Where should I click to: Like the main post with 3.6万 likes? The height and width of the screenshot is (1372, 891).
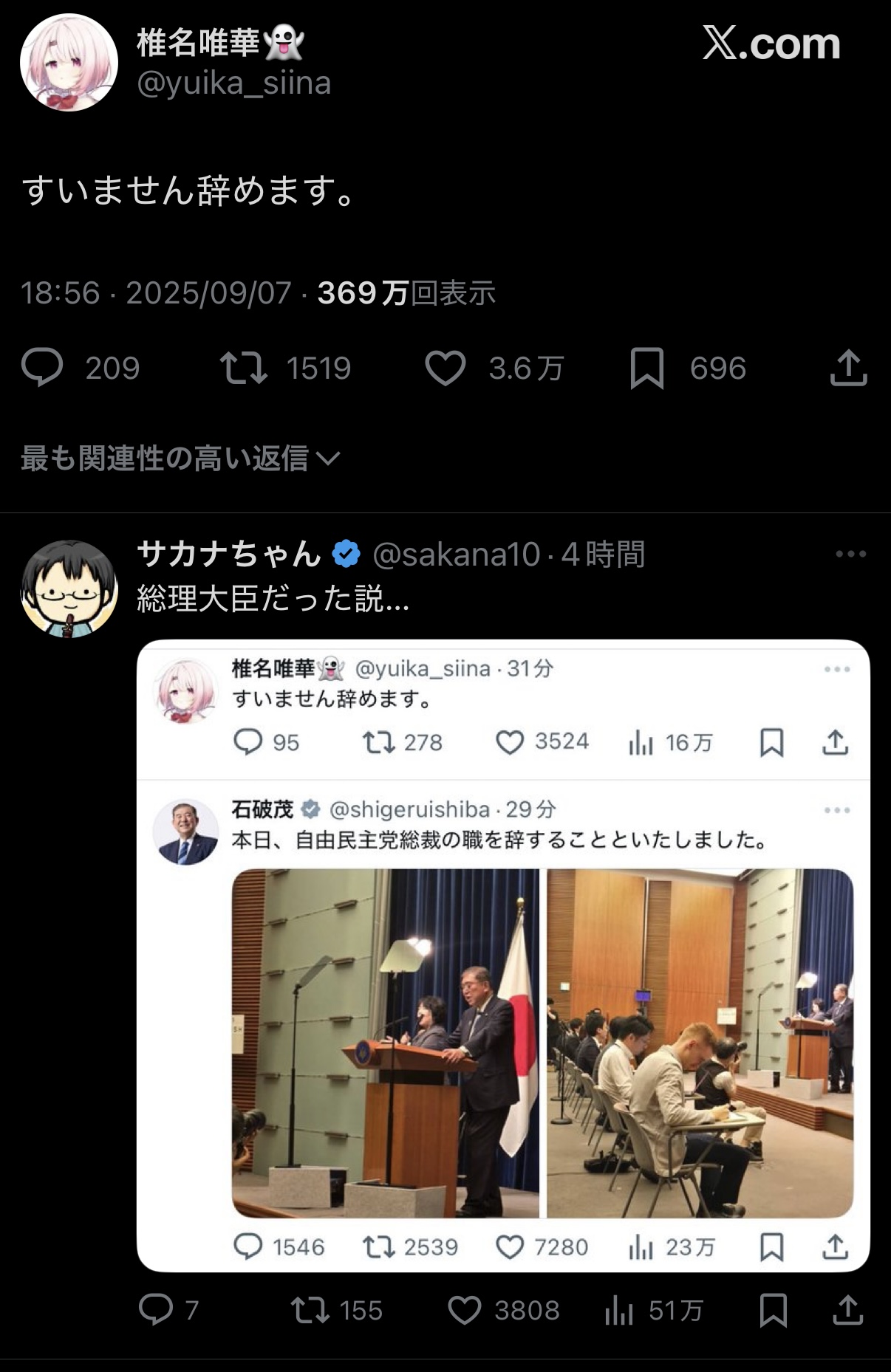(445, 368)
